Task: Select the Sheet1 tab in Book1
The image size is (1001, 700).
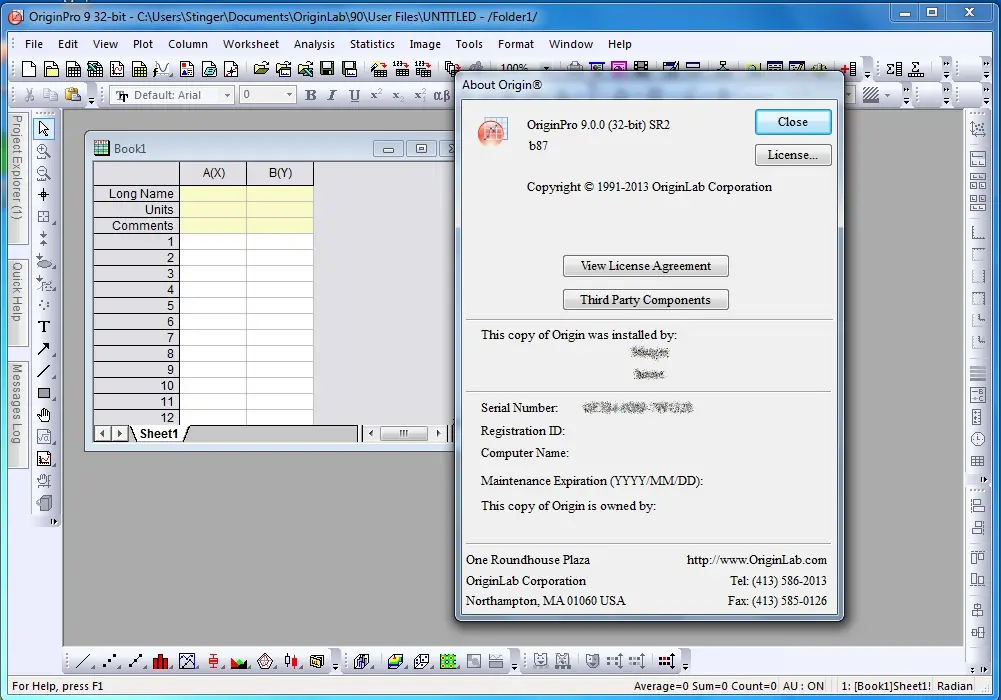Action: tap(159, 434)
